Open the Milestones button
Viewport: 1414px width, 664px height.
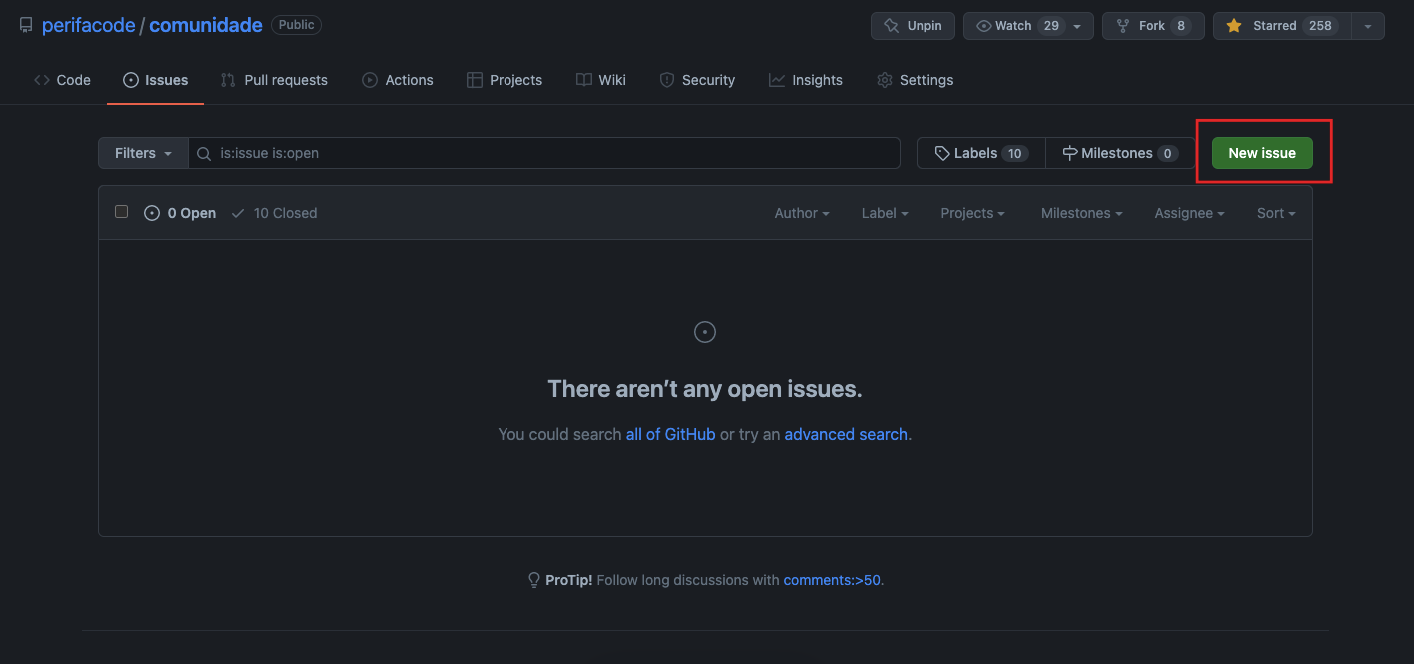[x=1120, y=153]
